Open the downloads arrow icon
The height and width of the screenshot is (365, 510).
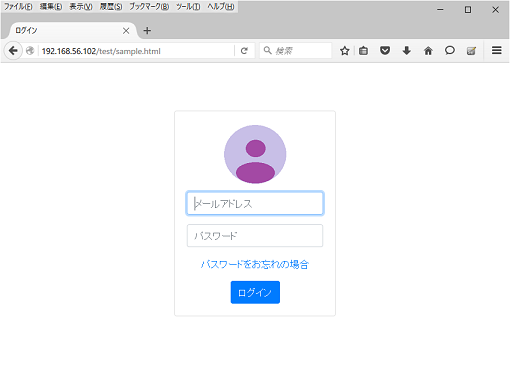(x=406, y=51)
